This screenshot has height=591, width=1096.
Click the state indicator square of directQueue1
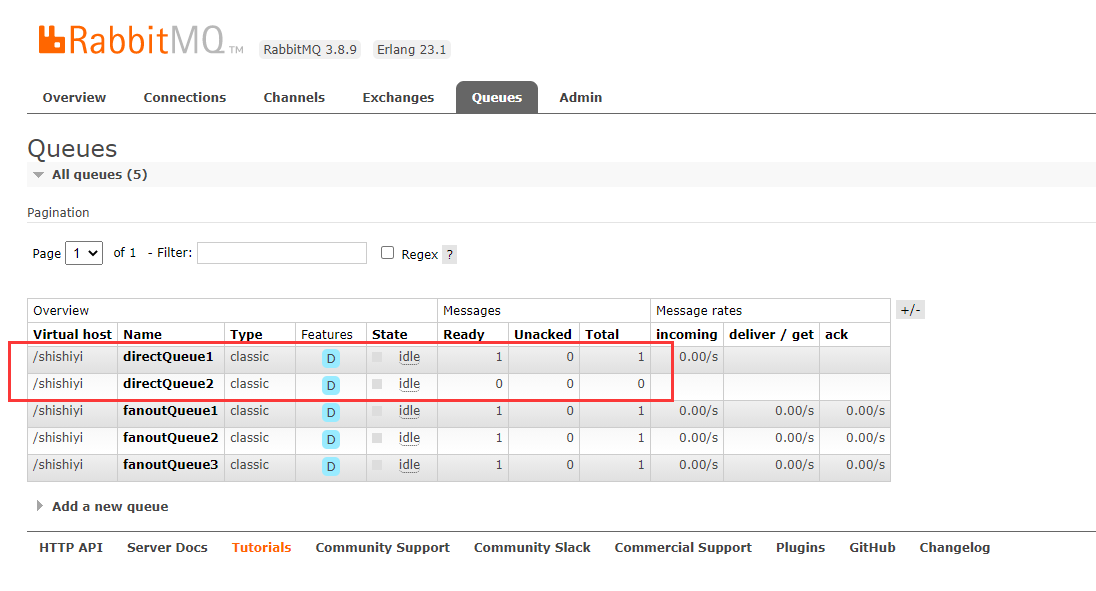pos(377,357)
